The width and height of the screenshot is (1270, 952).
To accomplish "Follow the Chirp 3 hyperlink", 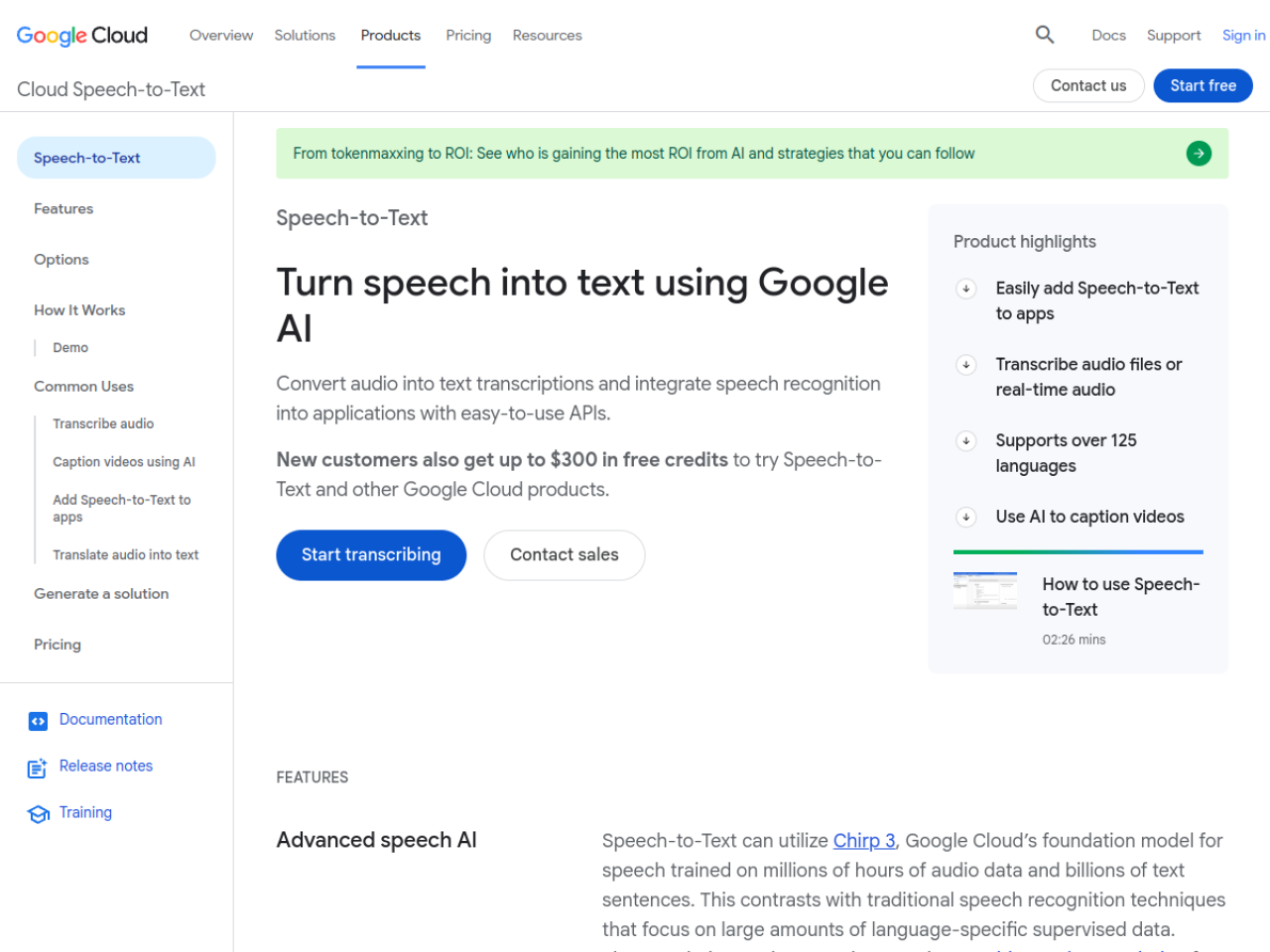I will 864,841.
